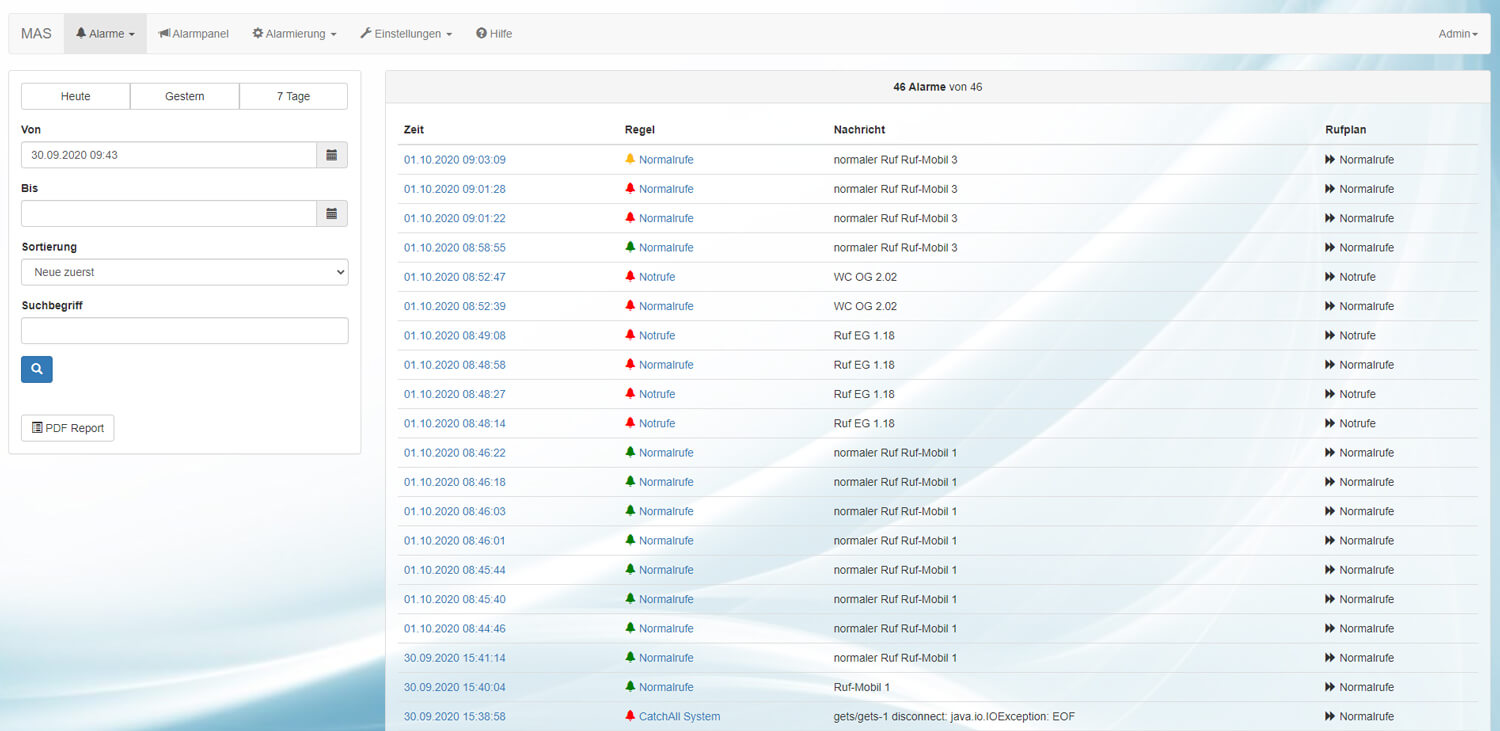
Task: Generate the PDF Report
Action: tap(68, 428)
